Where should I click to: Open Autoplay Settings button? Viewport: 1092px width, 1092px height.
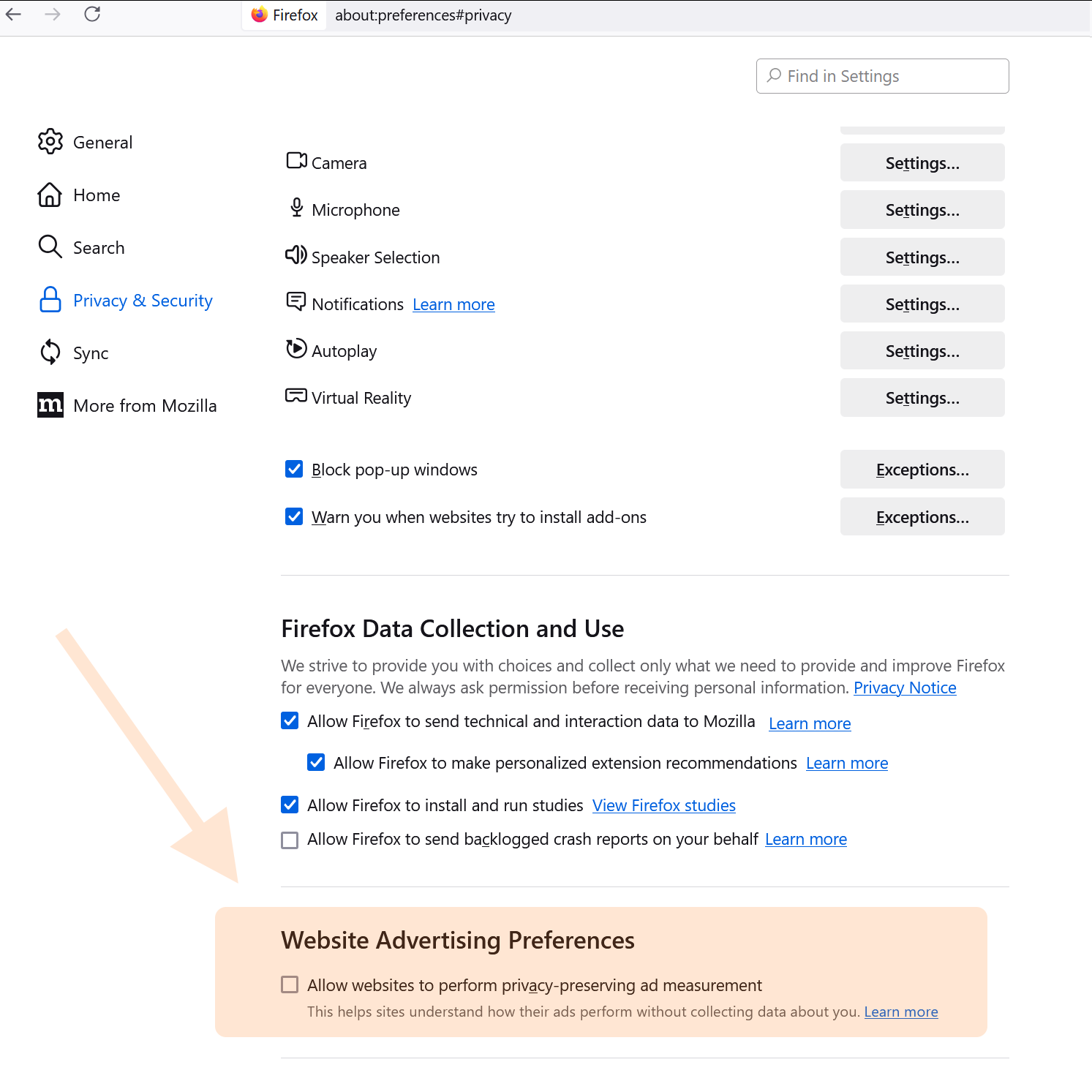click(x=922, y=351)
